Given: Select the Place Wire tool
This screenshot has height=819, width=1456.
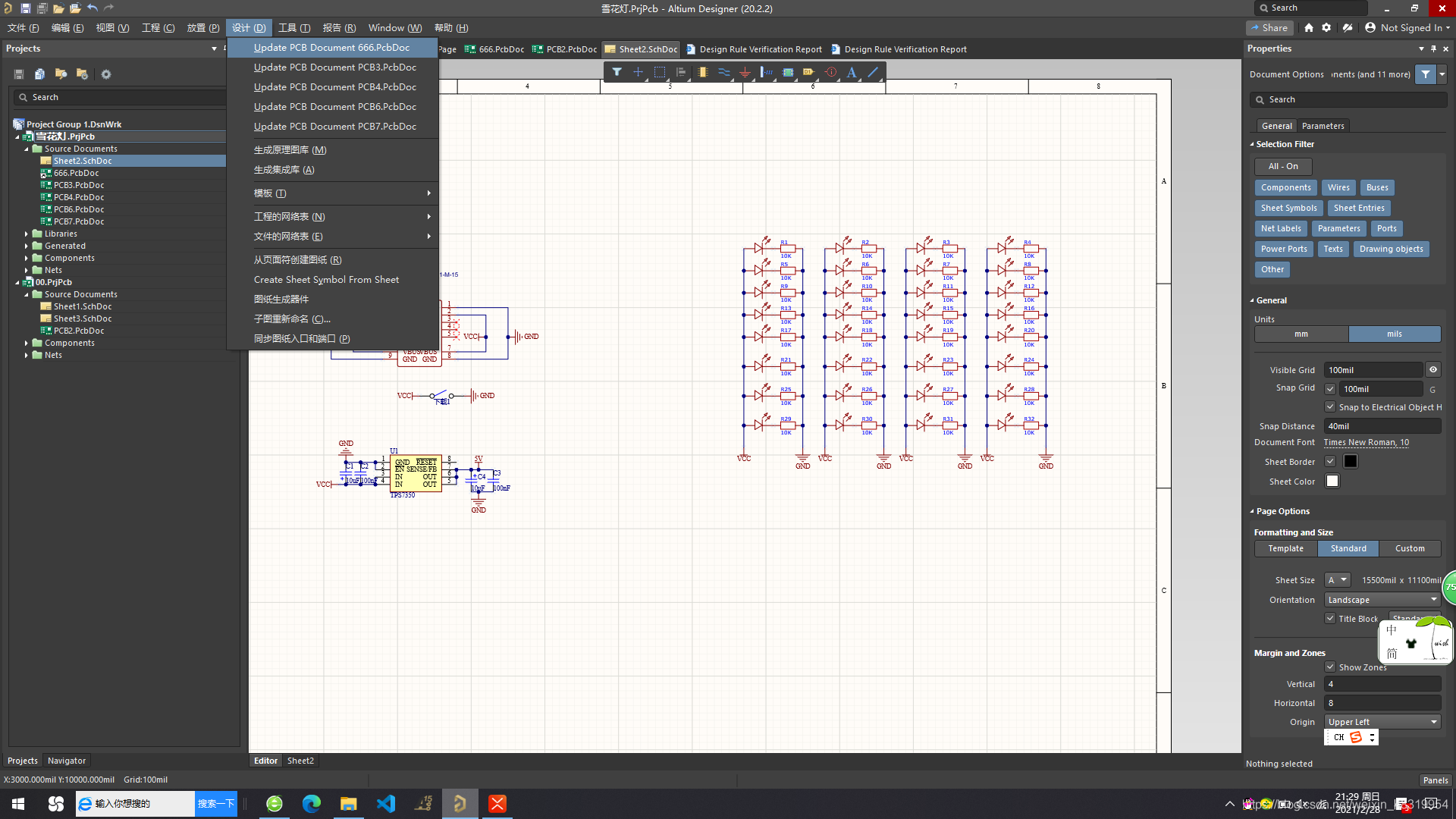Looking at the screenshot, I should pos(724,72).
